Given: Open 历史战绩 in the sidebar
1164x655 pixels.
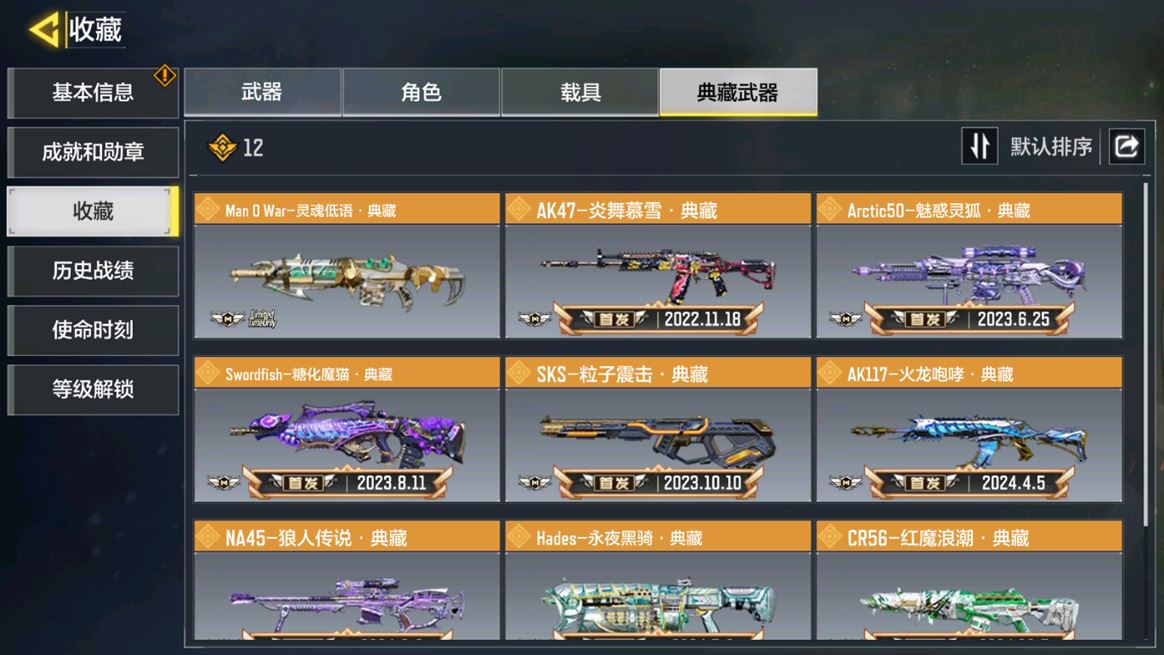Looking at the screenshot, I should 93,271.
